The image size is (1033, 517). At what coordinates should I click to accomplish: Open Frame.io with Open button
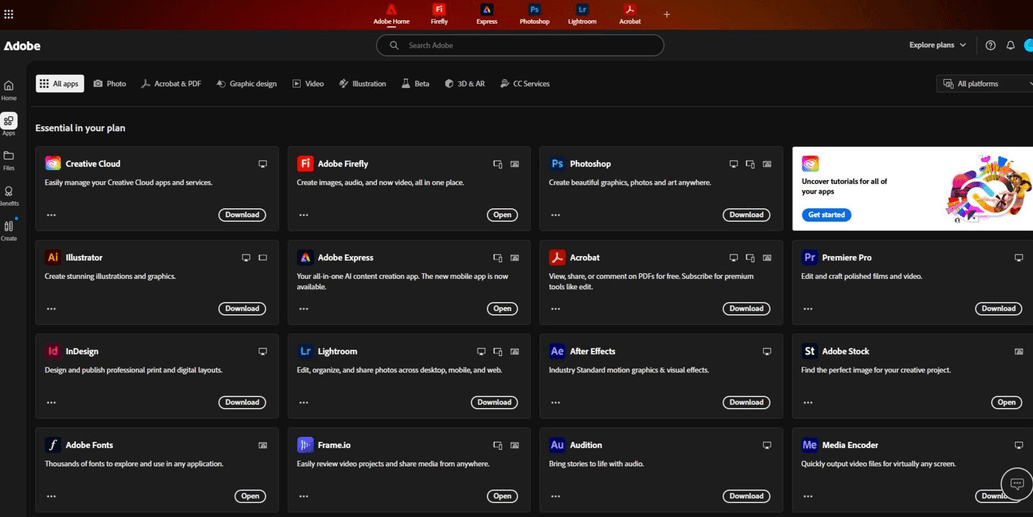pyautogui.click(x=502, y=496)
